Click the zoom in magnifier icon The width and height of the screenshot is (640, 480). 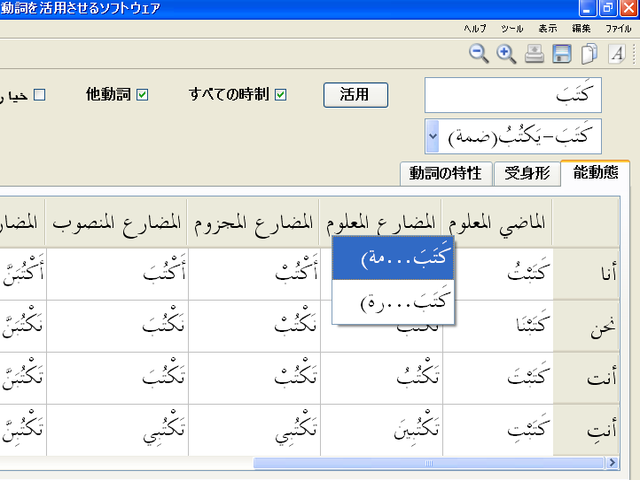[x=506, y=53]
